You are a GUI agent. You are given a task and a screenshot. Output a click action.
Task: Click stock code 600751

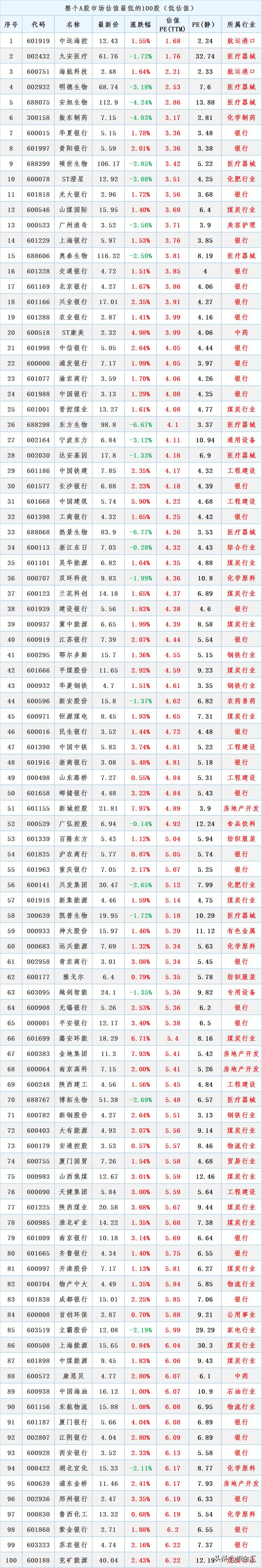(x=38, y=71)
